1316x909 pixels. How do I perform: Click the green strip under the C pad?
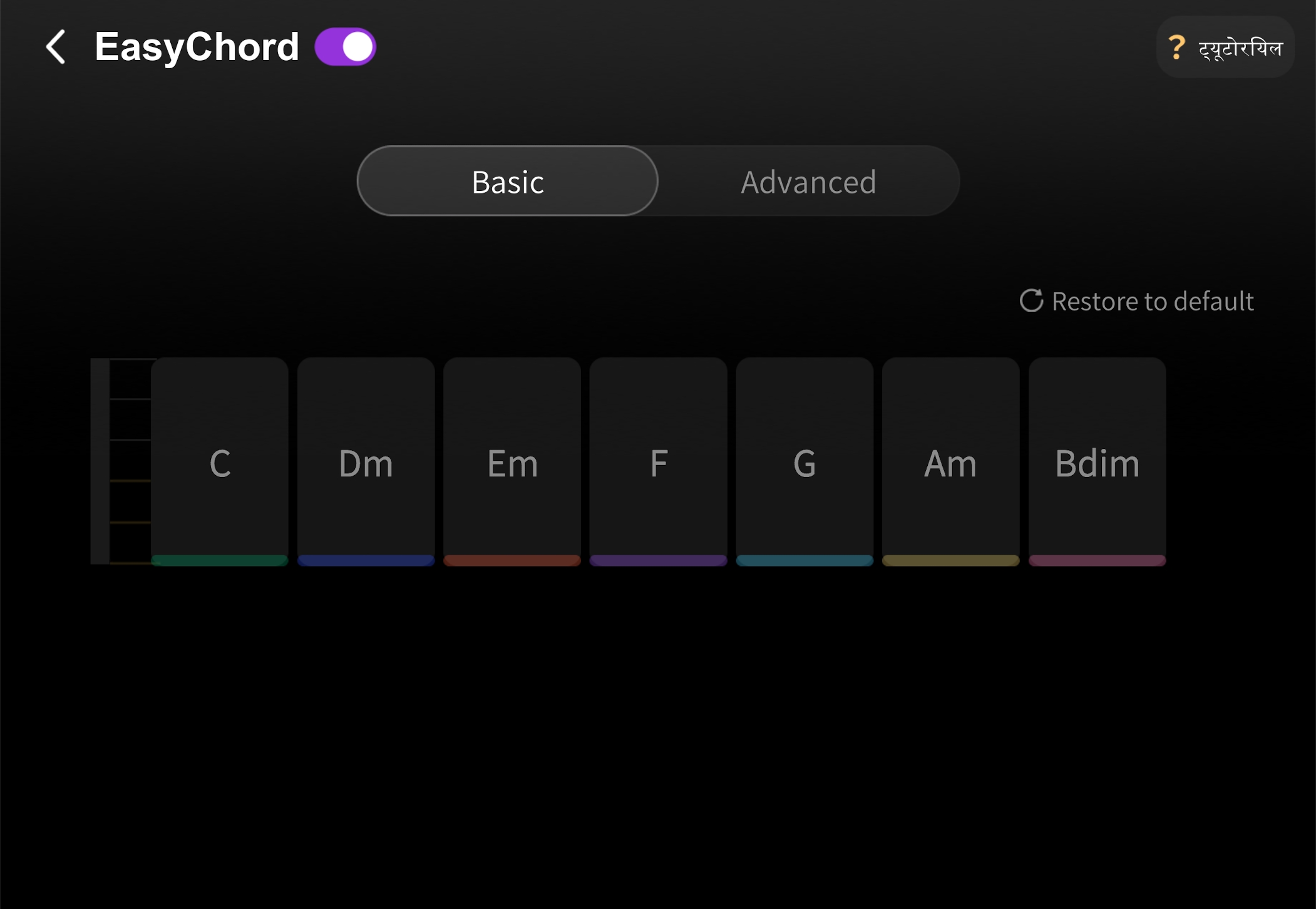220,561
